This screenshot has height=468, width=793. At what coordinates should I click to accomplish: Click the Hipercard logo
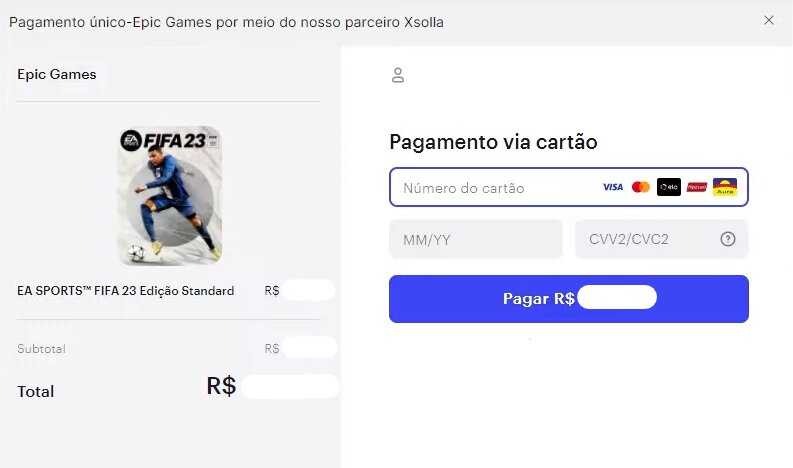pos(696,187)
